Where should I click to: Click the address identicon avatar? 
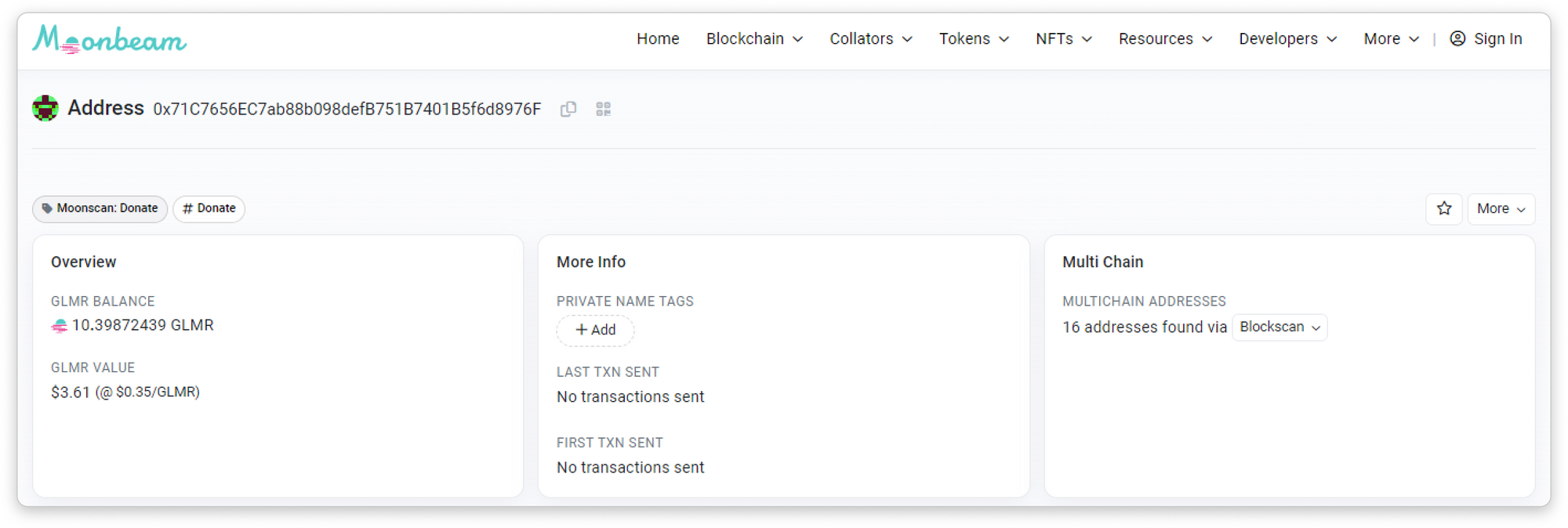click(x=45, y=108)
